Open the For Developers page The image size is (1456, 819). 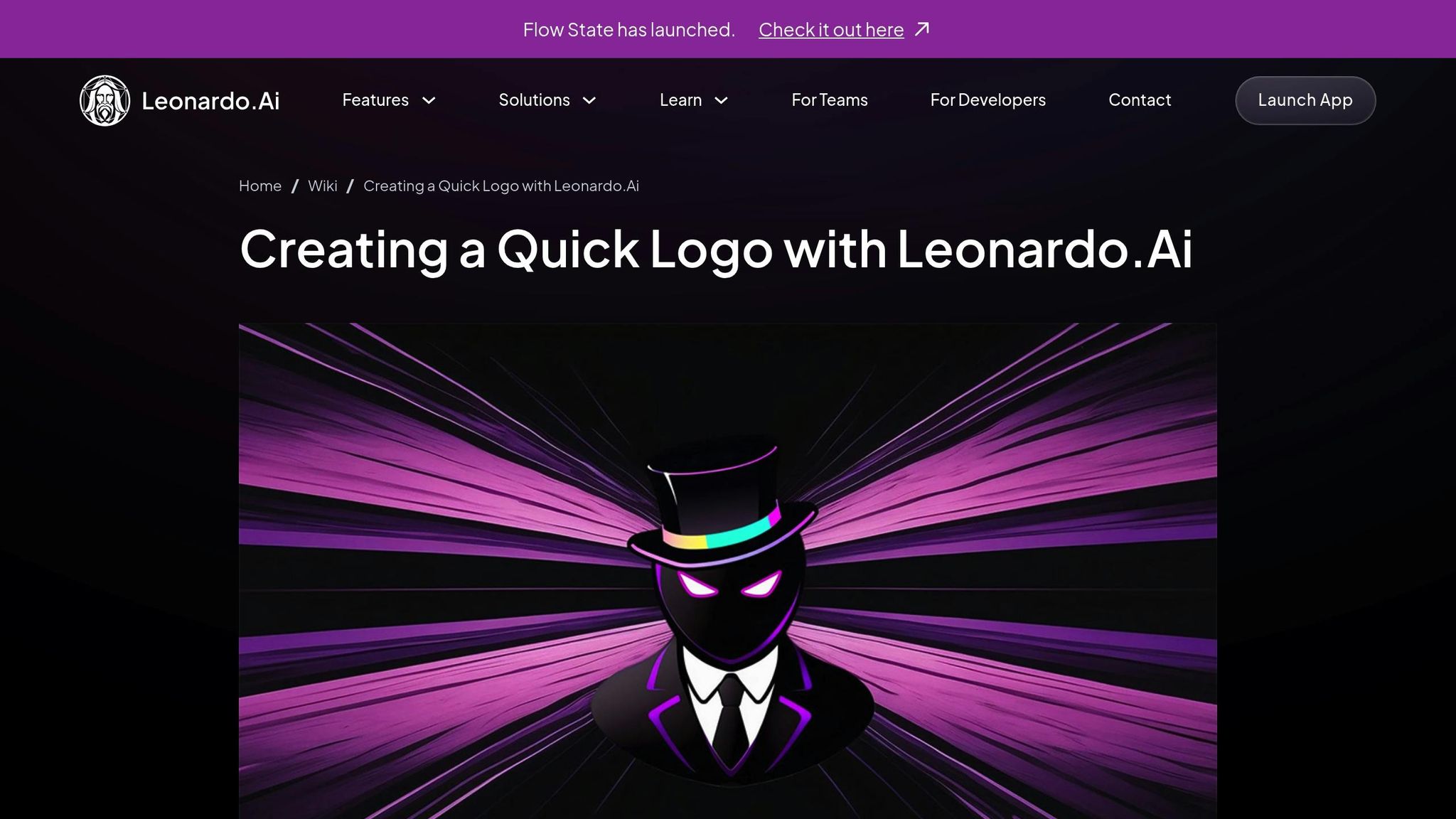(987, 100)
